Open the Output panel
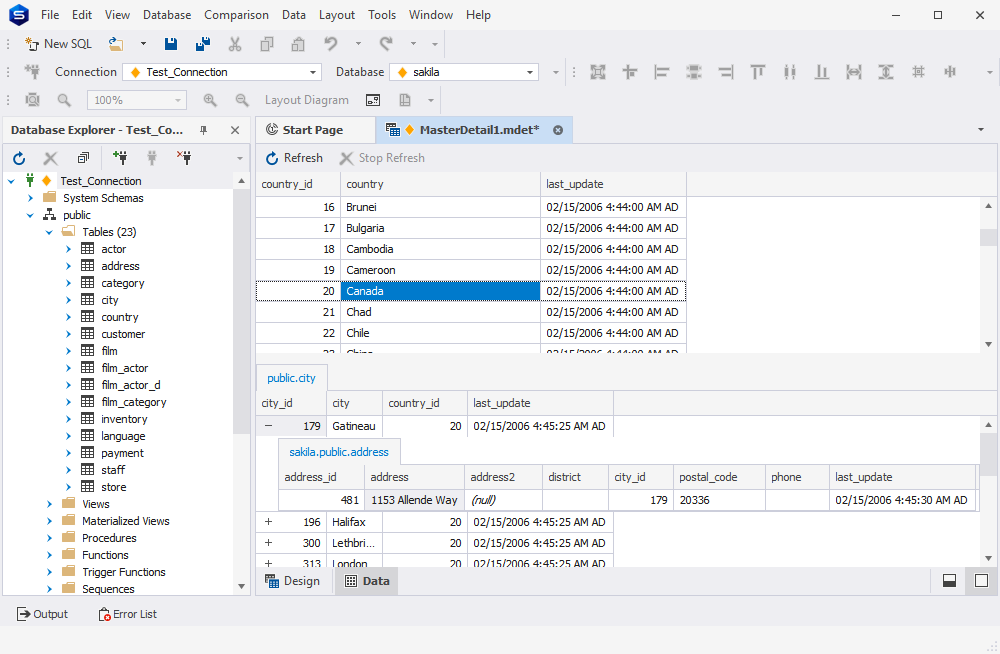This screenshot has height=654, width=1000. pyautogui.click(x=42, y=614)
